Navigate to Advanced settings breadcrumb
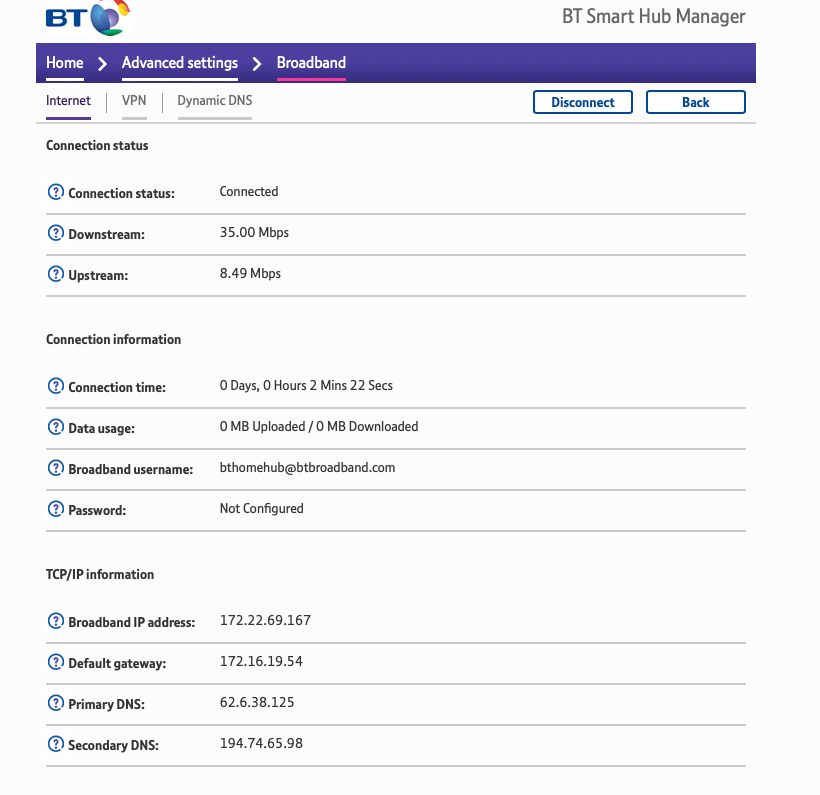Image resolution: width=820 pixels, height=795 pixels. tap(180, 63)
